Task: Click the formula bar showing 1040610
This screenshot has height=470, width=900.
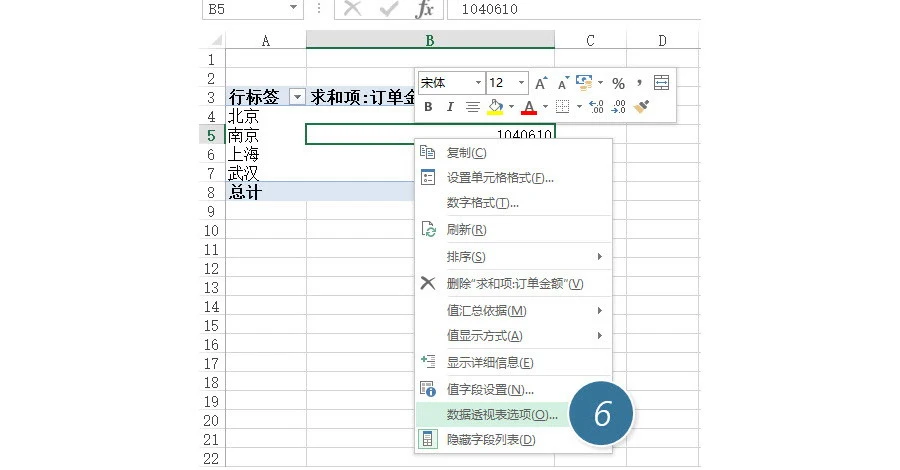Action: coord(573,9)
